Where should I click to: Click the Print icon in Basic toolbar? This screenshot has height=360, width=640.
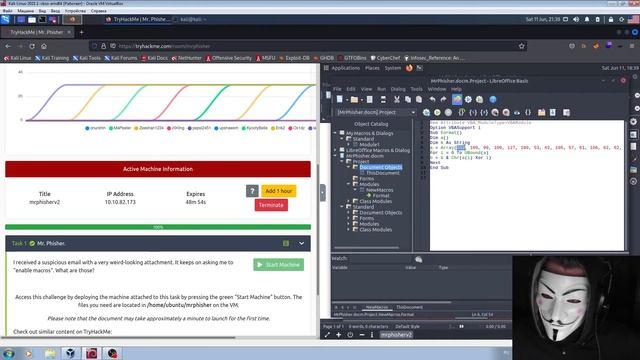coord(383,99)
